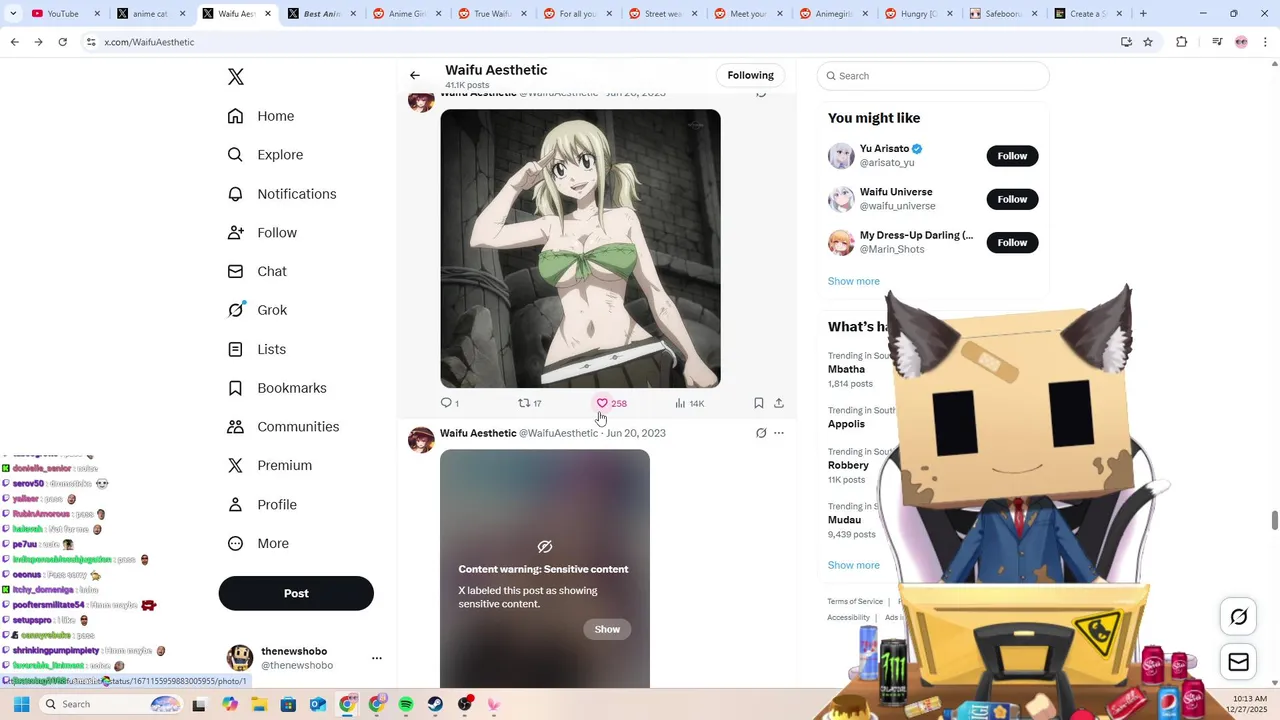Open Steam from the taskbar
Viewport: 1280px width, 720px height.
[434, 704]
